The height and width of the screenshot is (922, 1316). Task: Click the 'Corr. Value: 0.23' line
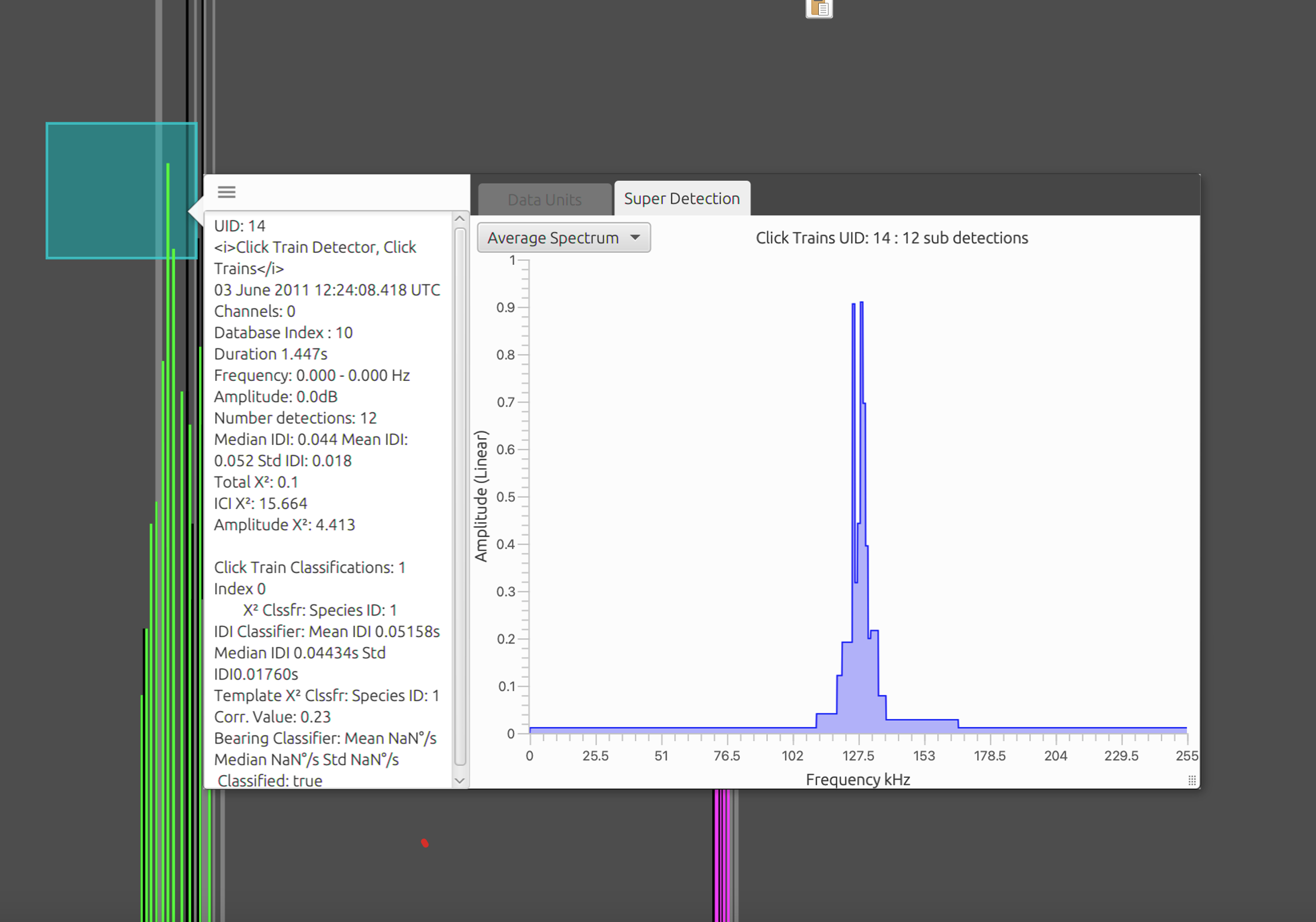pos(272,717)
